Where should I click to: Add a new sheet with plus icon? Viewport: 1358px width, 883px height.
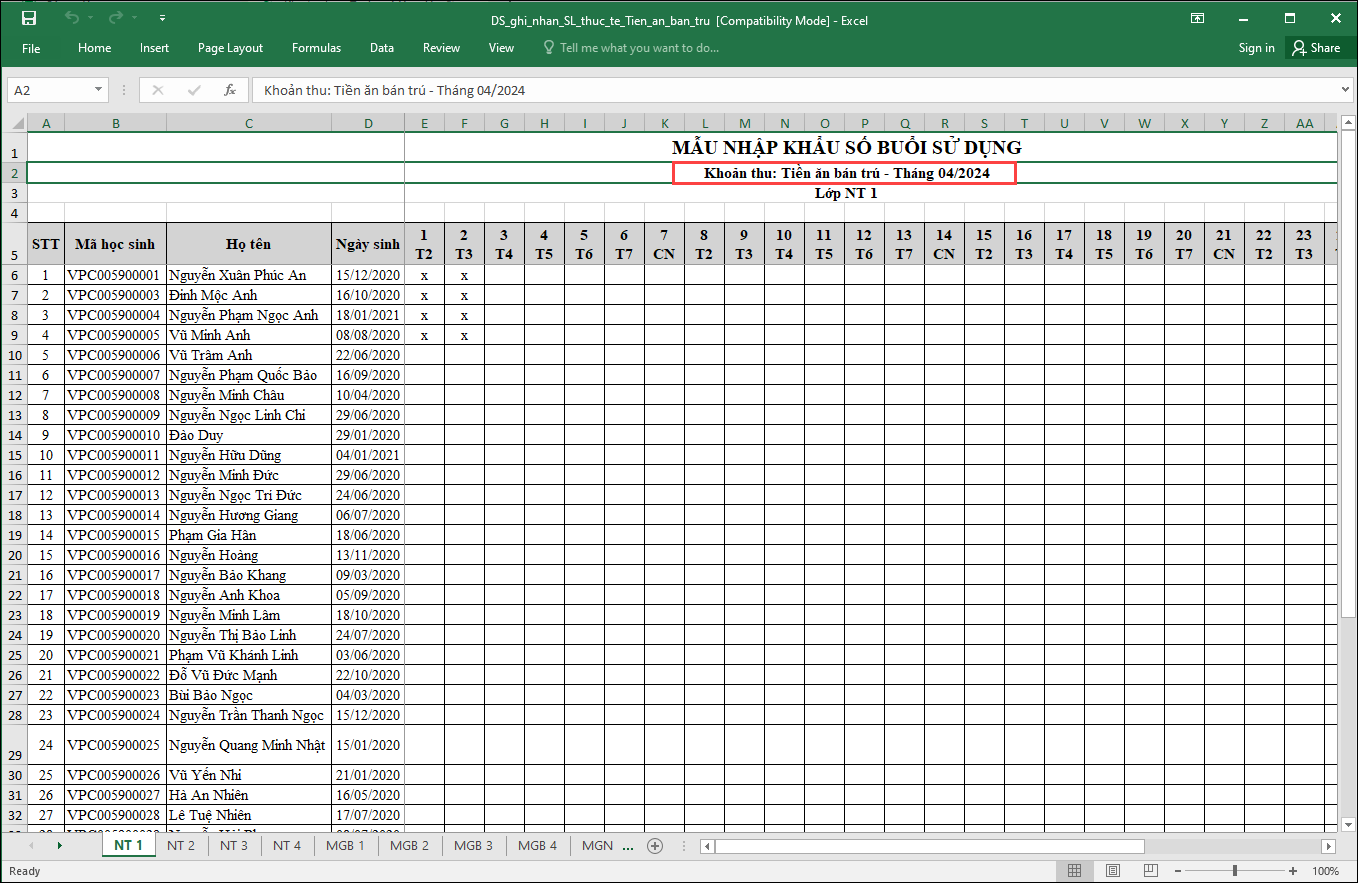(655, 846)
